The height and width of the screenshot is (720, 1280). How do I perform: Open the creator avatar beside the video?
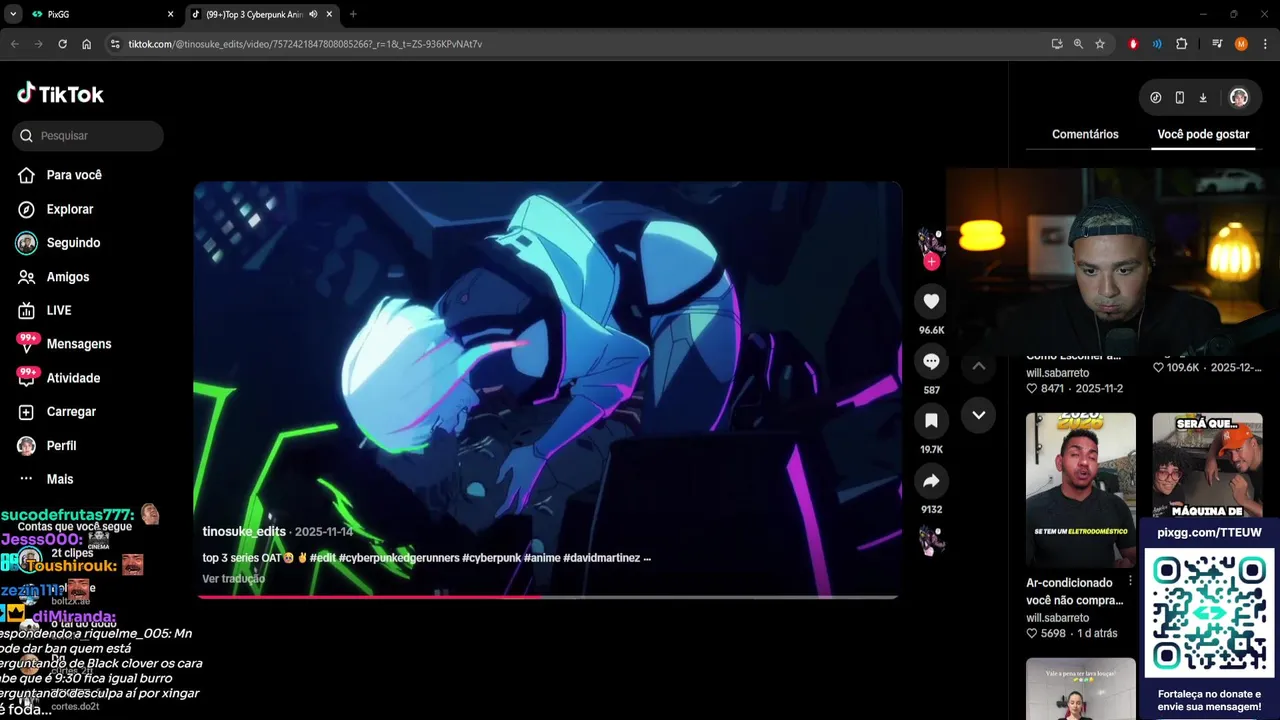931,241
